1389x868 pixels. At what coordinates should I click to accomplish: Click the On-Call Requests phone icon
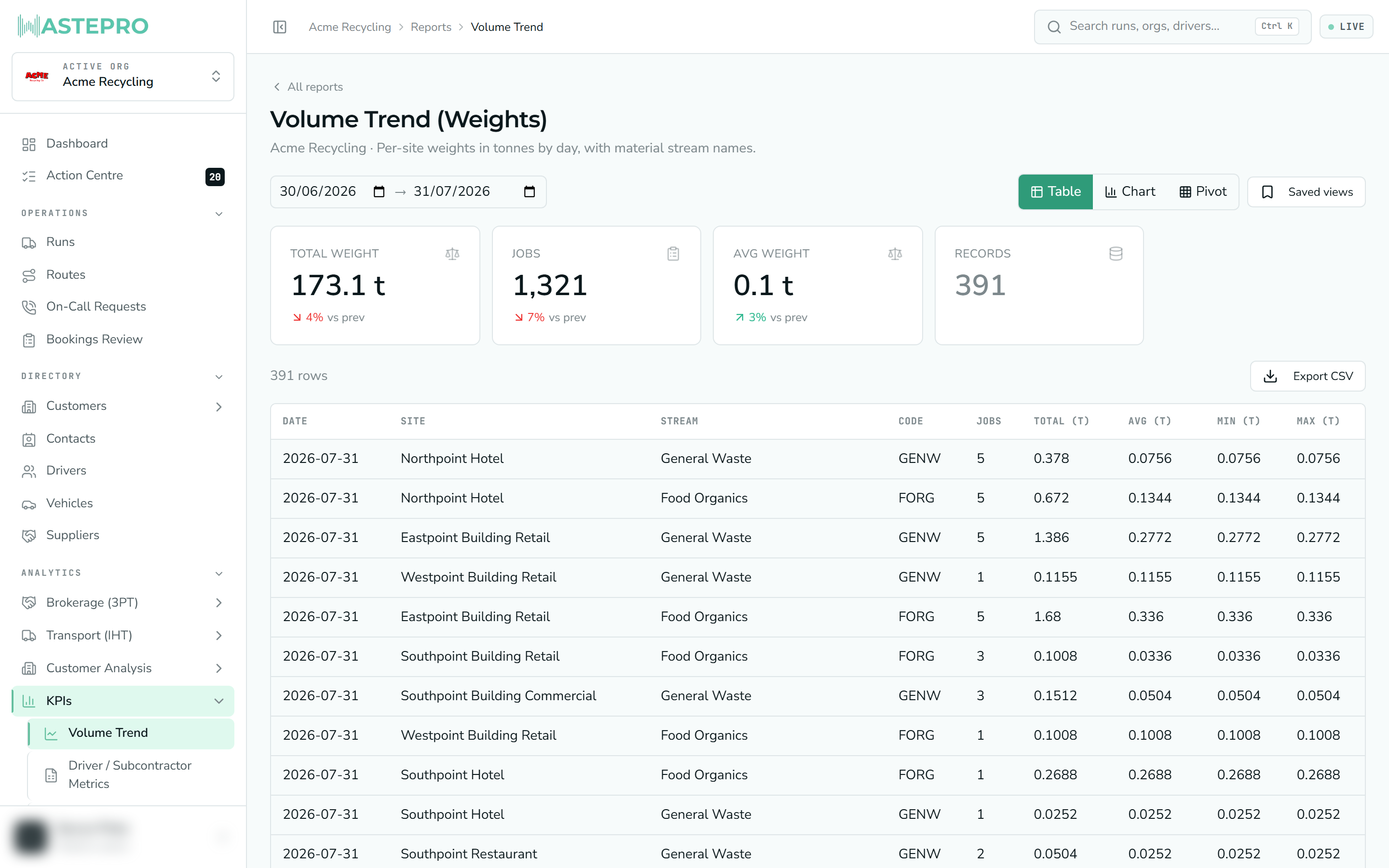click(x=29, y=307)
